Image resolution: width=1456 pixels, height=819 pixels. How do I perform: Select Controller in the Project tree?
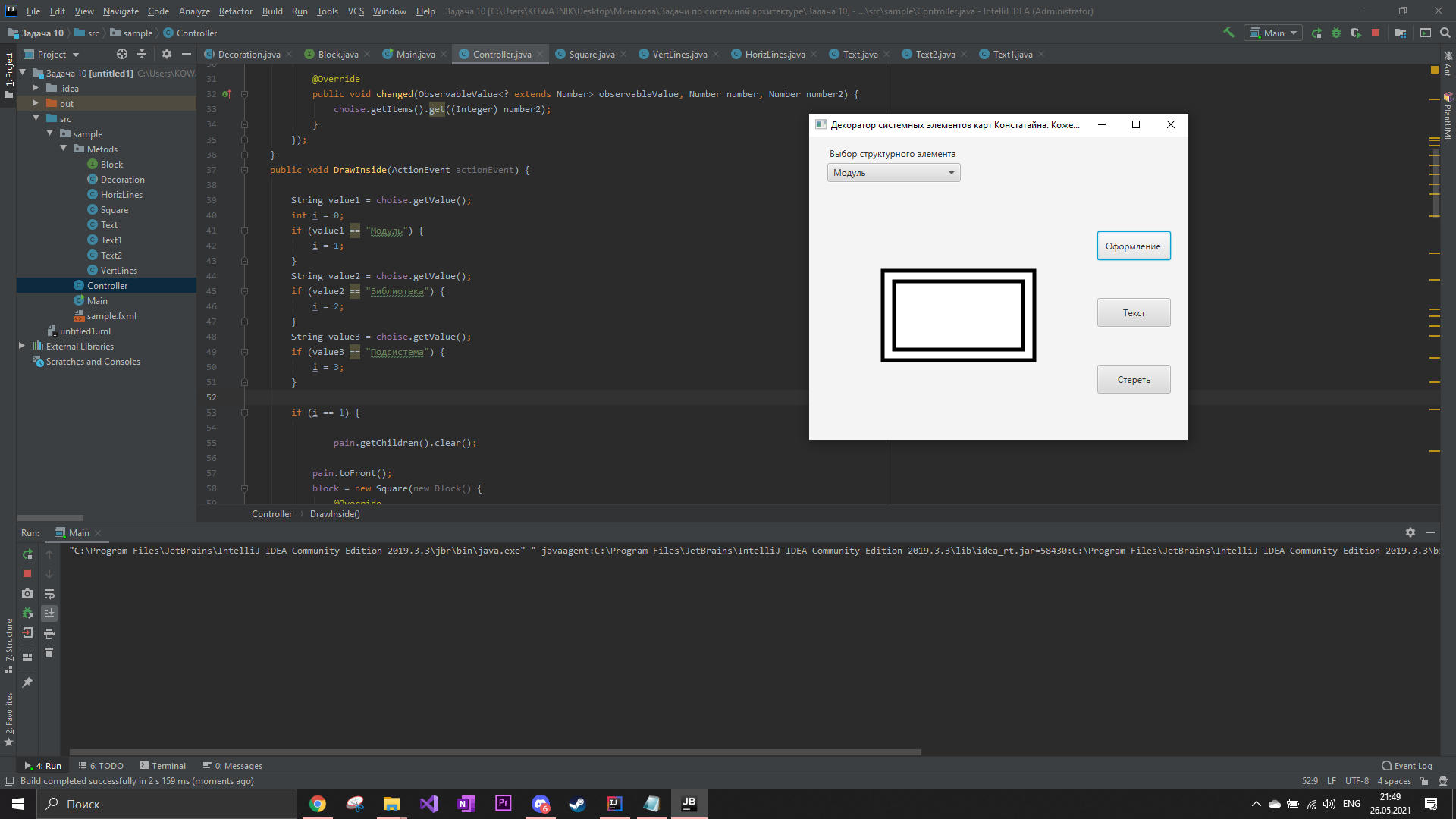(107, 285)
